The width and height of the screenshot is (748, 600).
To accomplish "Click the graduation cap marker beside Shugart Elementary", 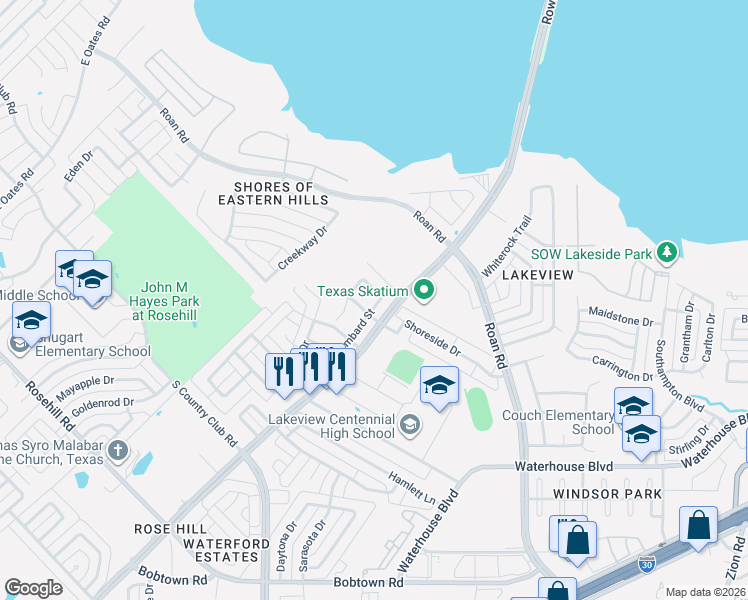I will tap(31, 320).
